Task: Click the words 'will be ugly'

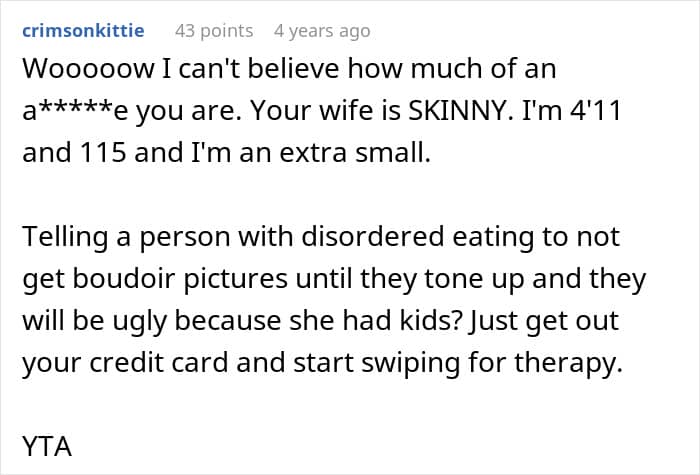Action: pos(94,321)
